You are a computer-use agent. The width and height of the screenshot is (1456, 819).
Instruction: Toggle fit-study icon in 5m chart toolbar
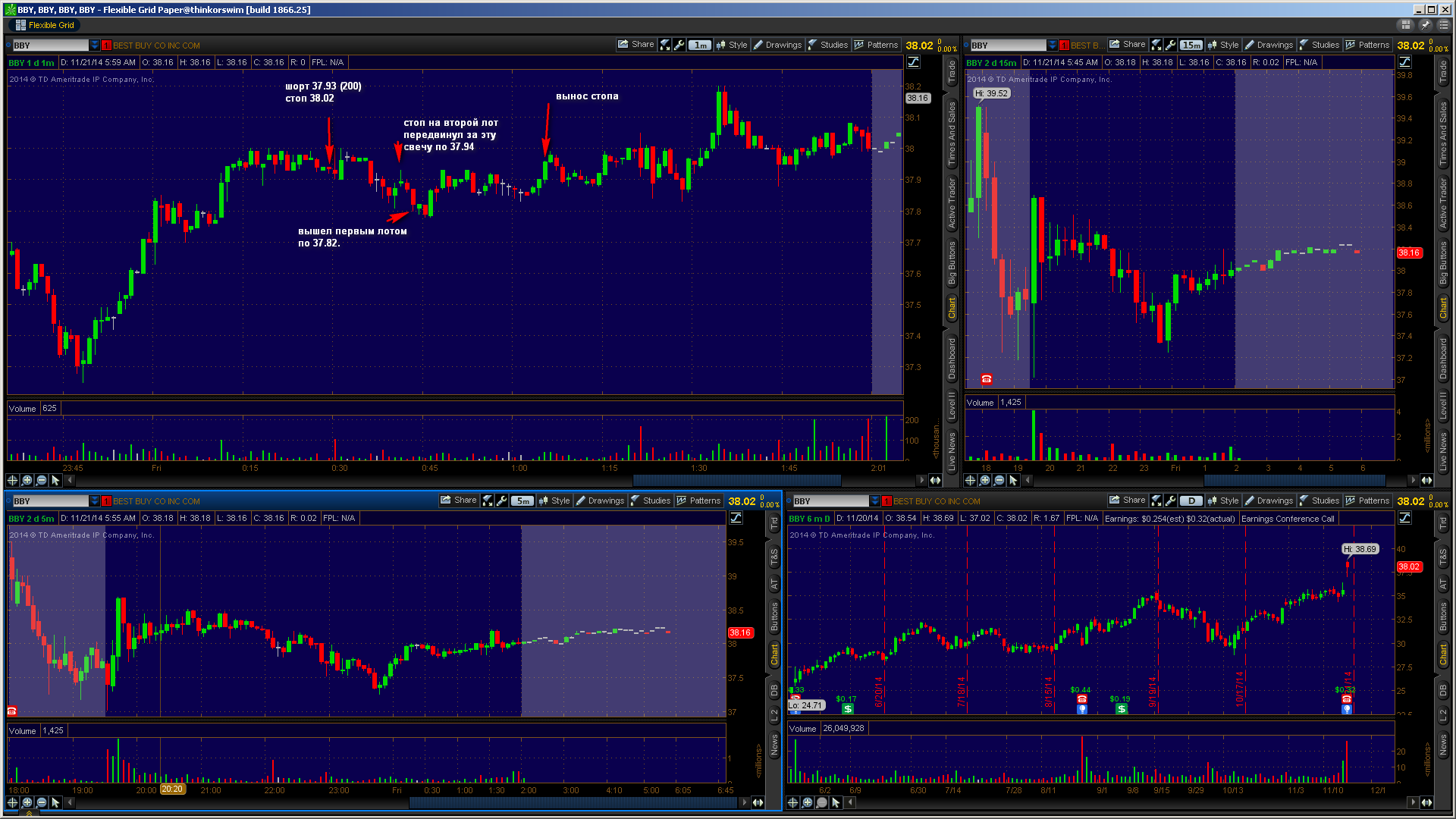[x=488, y=500]
